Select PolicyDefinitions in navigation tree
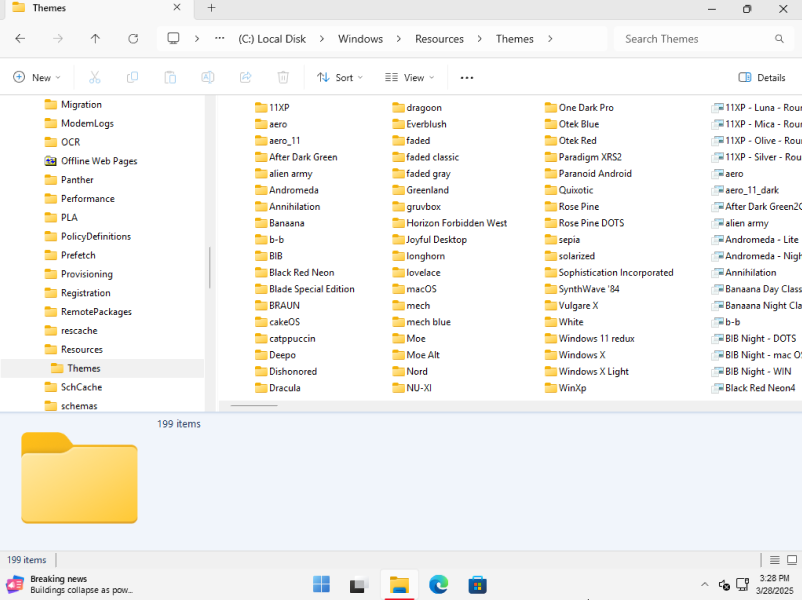This screenshot has width=802, height=600. [96, 236]
